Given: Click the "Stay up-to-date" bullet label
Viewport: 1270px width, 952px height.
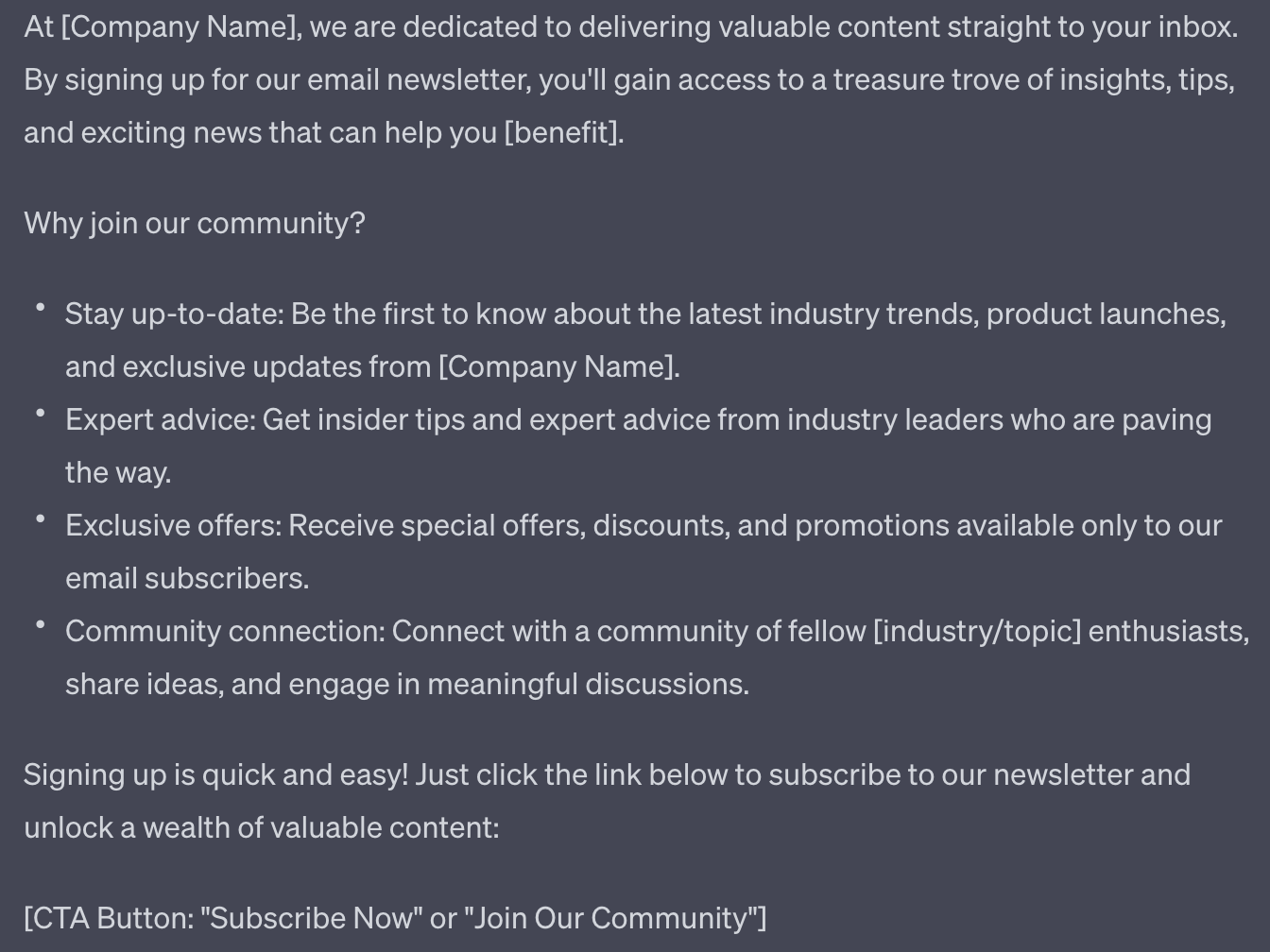Looking at the screenshot, I should (x=174, y=314).
